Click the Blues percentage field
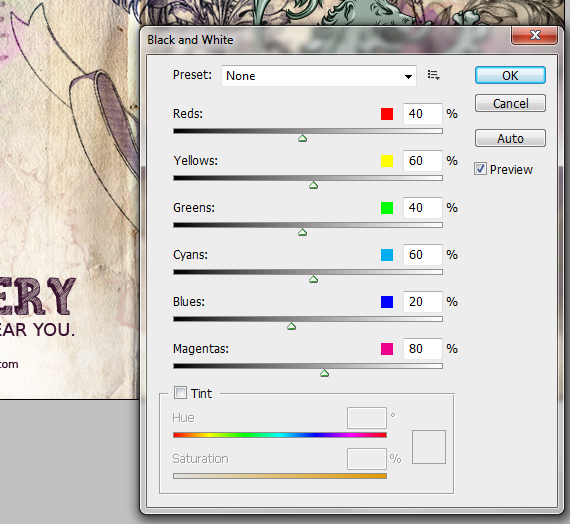 coord(423,301)
